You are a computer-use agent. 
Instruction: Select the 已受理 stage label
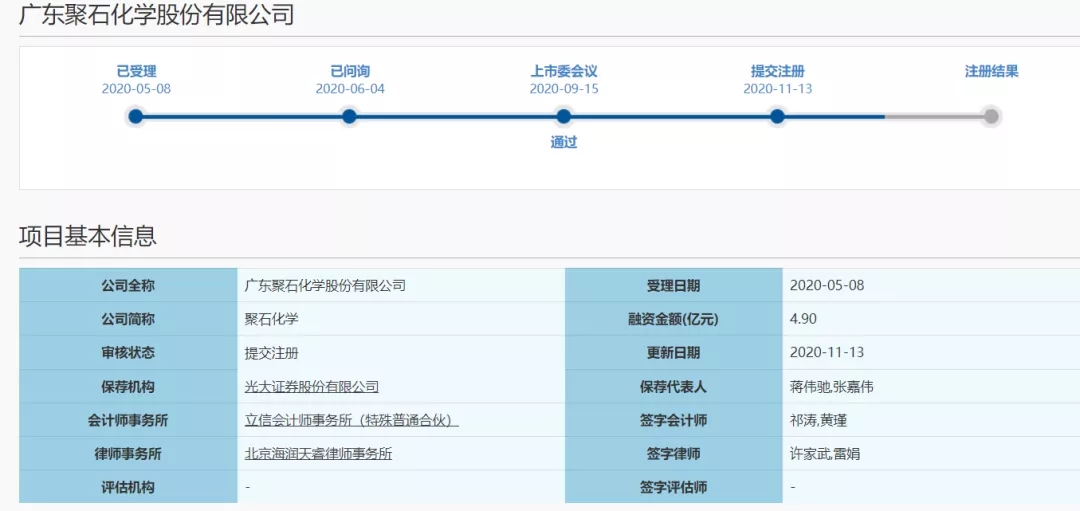[136, 71]
